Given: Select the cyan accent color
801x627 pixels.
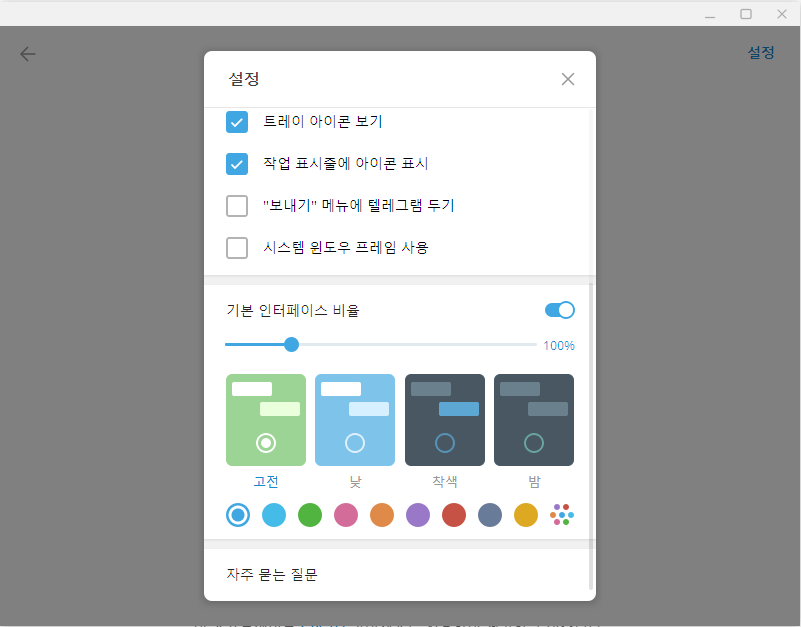Looking at the screenshot, I should click(x=274, y=515).
